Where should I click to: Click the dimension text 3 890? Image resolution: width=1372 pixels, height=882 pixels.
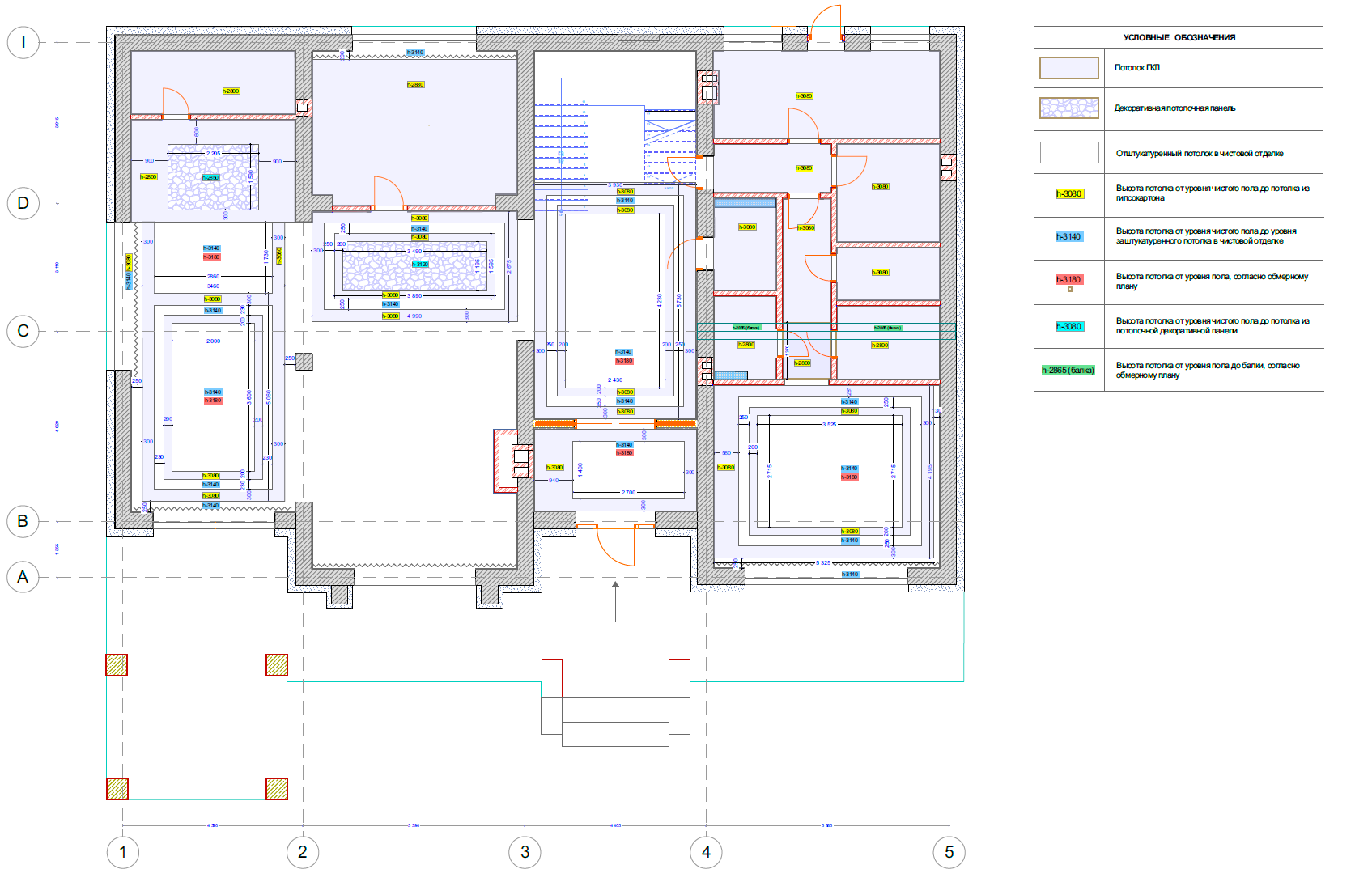[414, 296]
